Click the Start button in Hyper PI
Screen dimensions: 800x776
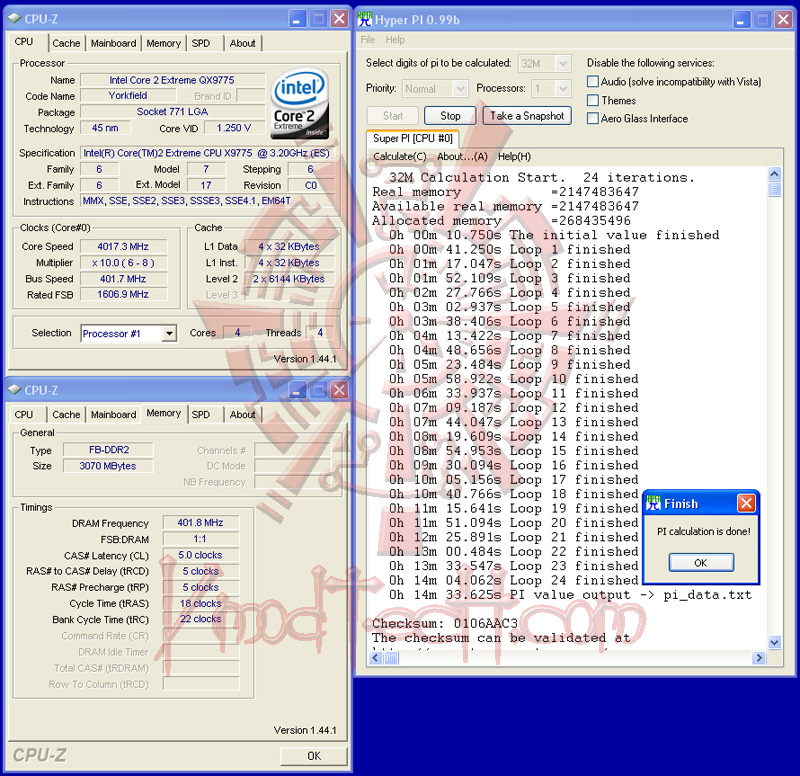(x=393, y=116)
